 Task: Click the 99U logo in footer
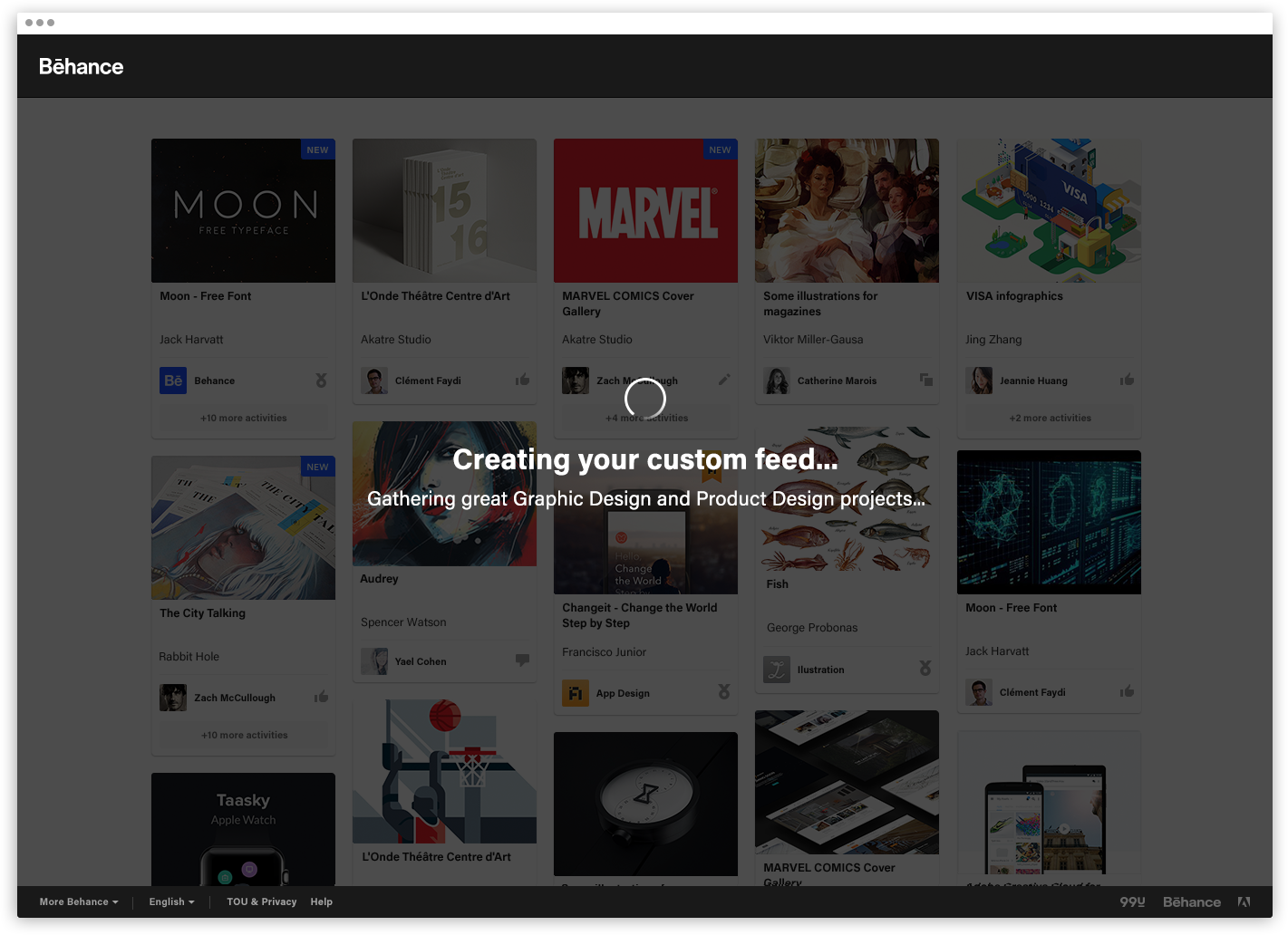pyautogui.click(x=1132, y=901)
